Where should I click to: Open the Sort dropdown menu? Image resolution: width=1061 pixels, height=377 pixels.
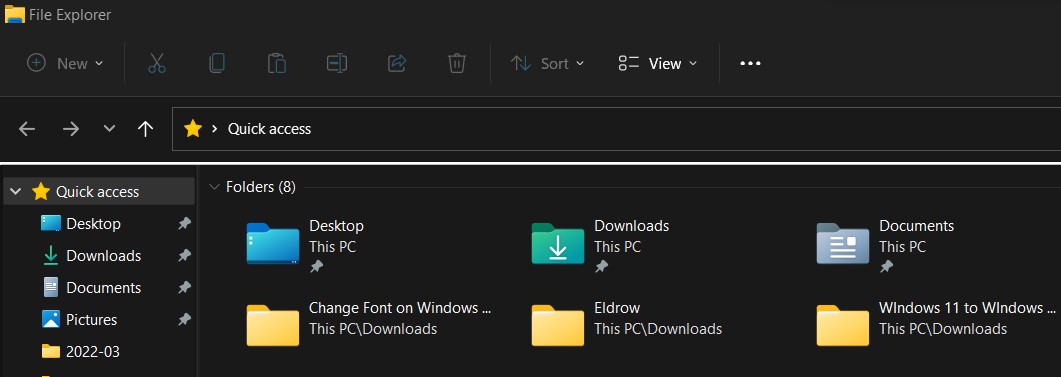[x=547, y=64]
